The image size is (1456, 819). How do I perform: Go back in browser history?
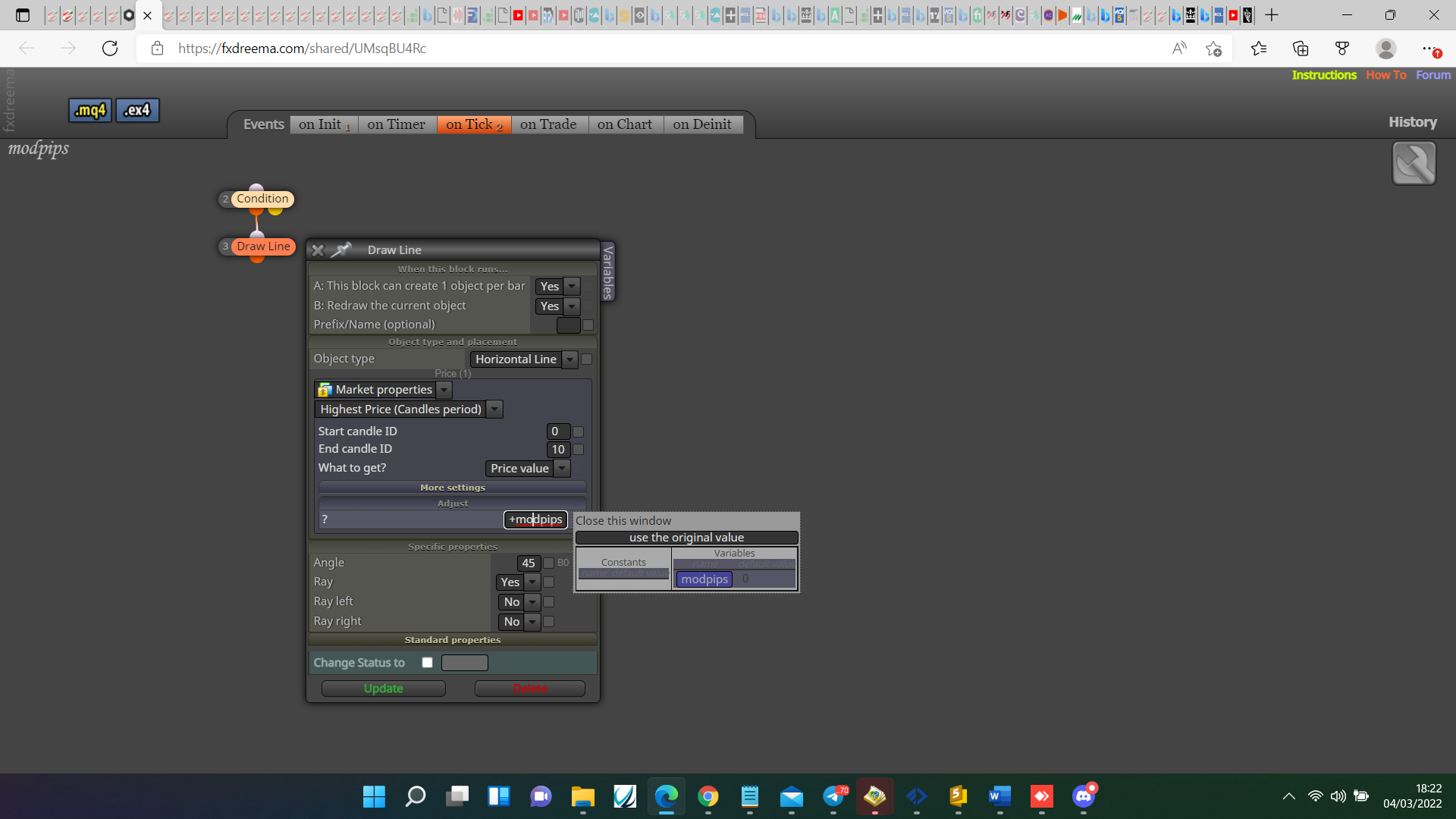(27, 49)
